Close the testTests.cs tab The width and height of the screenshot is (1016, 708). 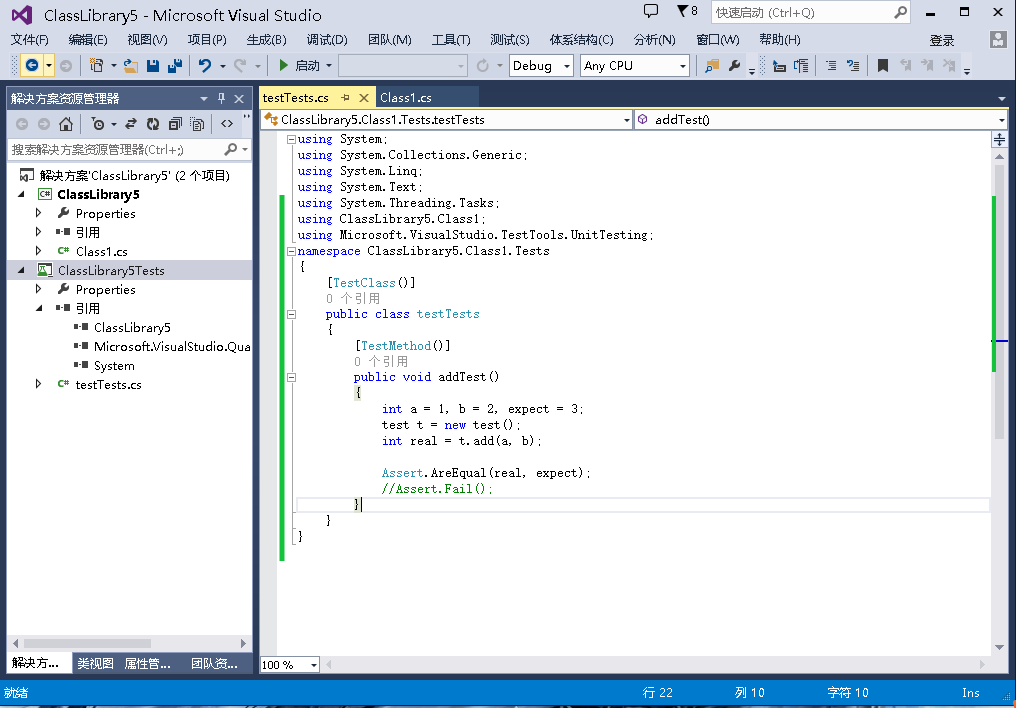(x=364, y=98)
